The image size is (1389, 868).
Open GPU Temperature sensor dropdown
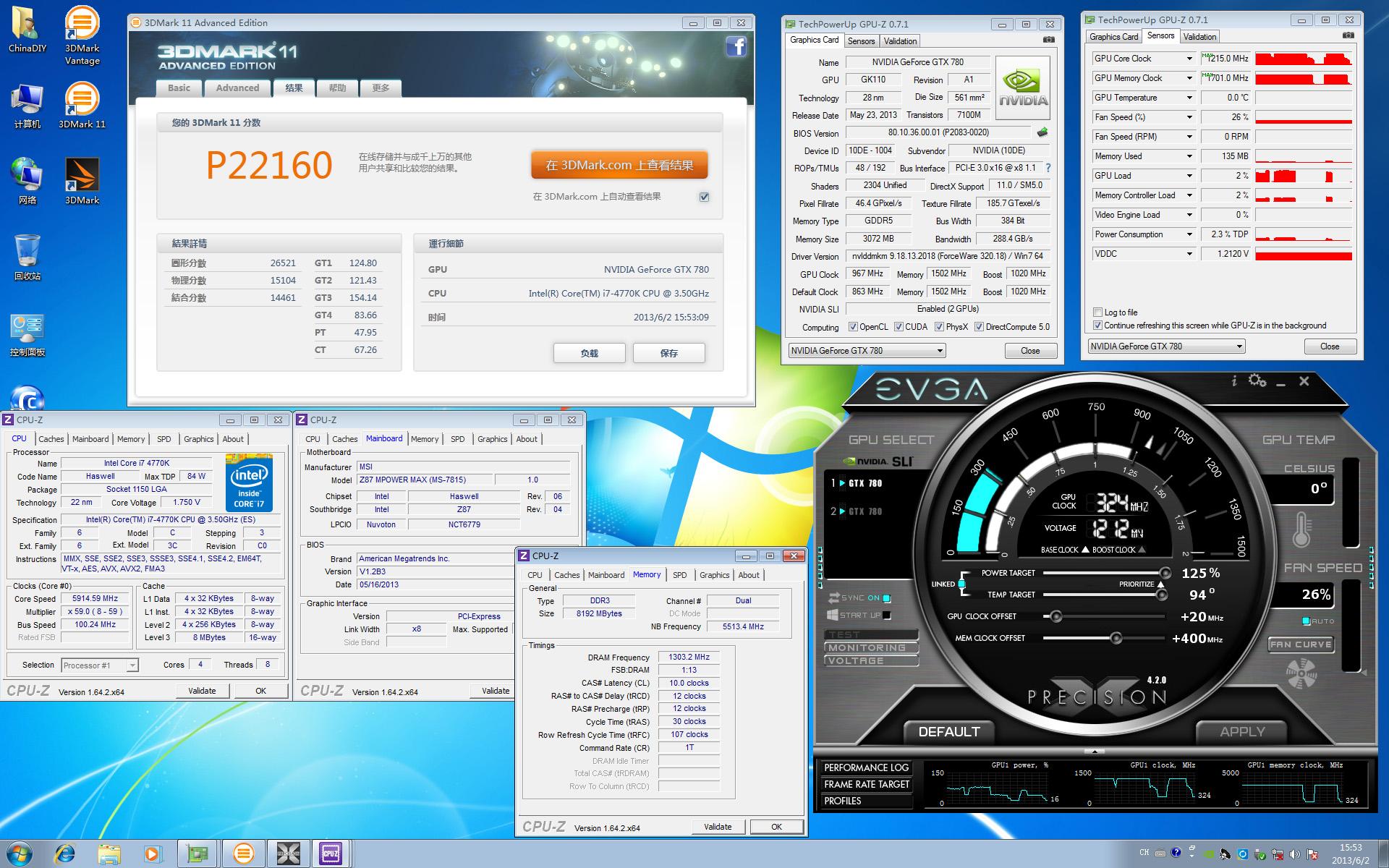(x=1189, y=98)
